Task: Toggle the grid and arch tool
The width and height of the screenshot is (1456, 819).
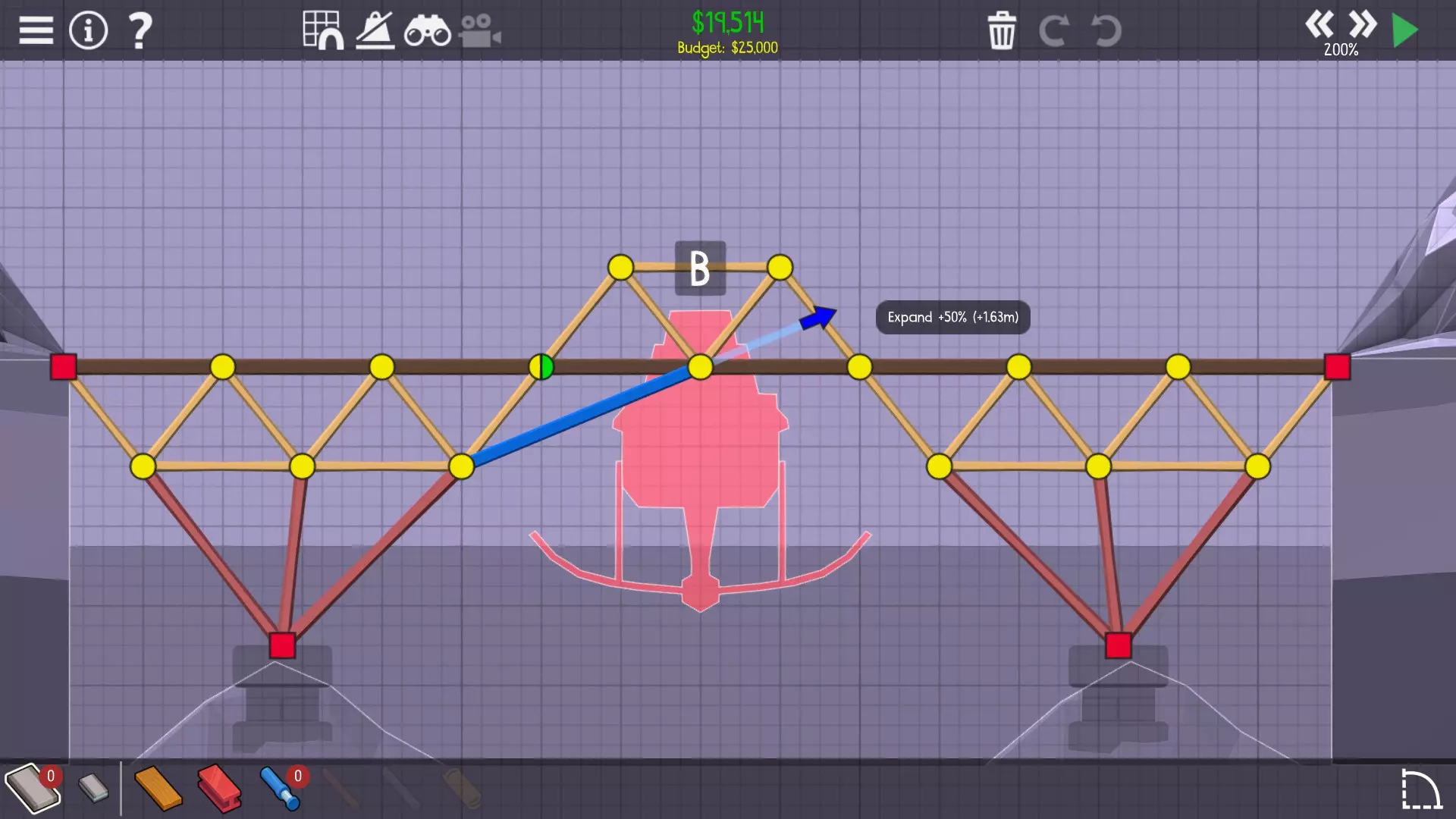Action: 323,30
